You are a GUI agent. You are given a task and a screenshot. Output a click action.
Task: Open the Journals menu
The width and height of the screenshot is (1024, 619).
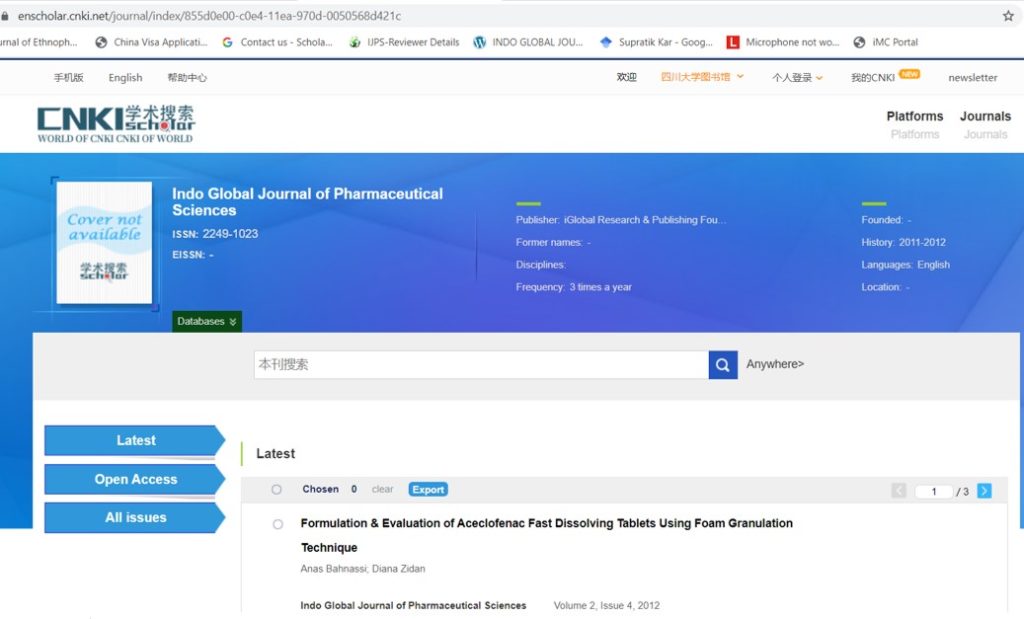pyautogui.click(x=985, y=116)
